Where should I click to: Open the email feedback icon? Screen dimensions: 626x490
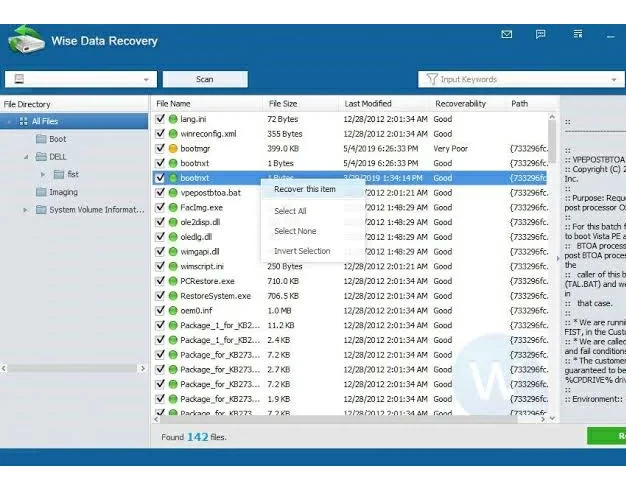tap(507, 34)
